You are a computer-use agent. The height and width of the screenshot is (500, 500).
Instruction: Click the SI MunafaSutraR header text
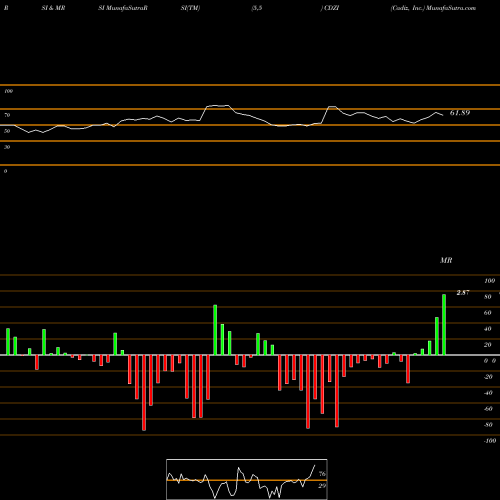point(123,8)
